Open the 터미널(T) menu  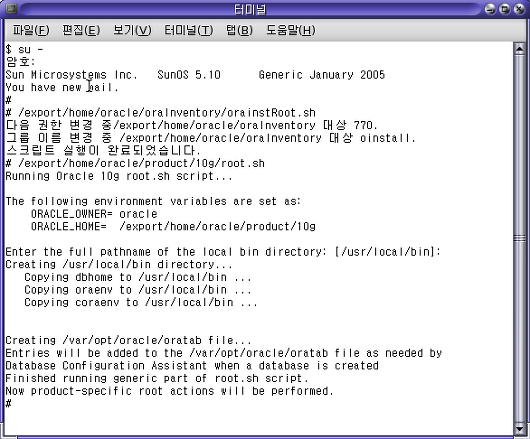pos(189,30)
